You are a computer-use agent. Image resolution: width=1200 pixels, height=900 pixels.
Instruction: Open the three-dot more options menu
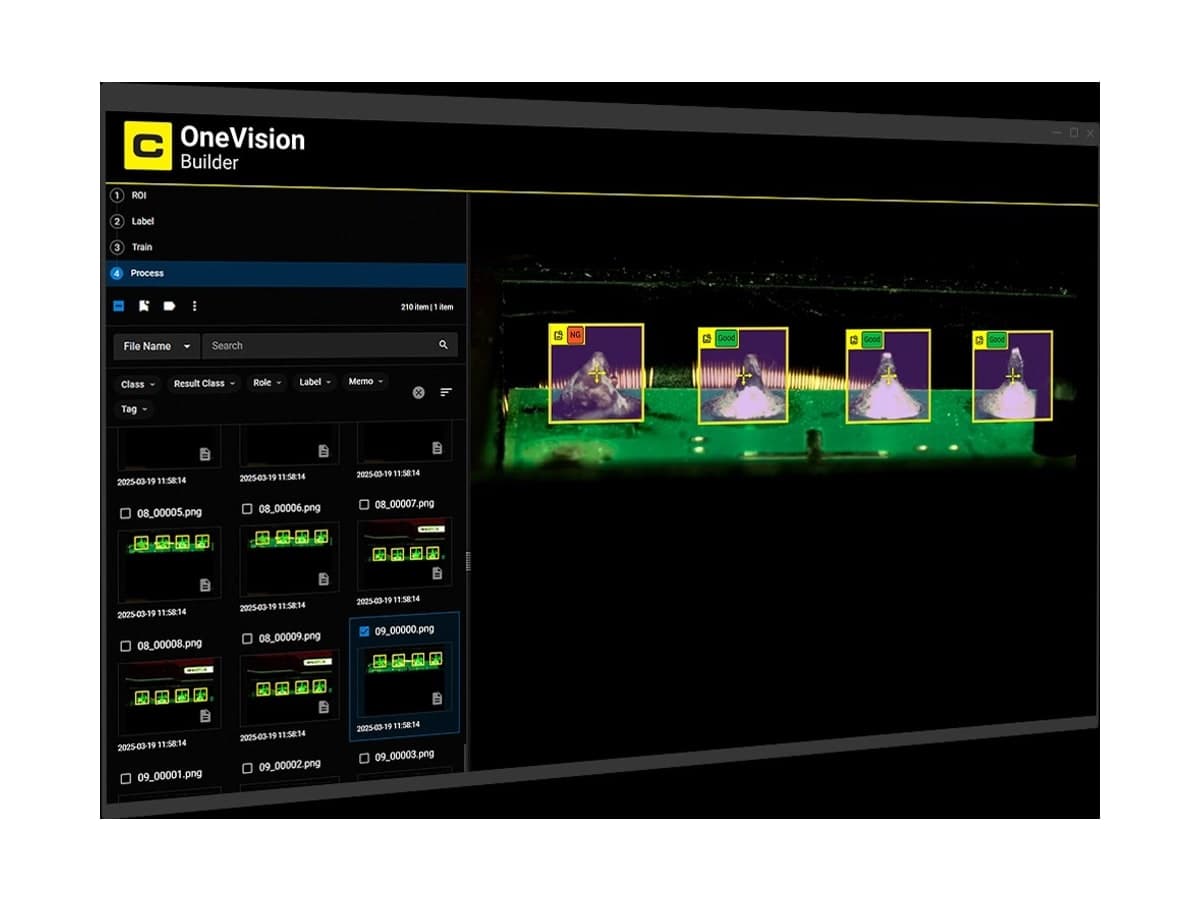[194, 306]
